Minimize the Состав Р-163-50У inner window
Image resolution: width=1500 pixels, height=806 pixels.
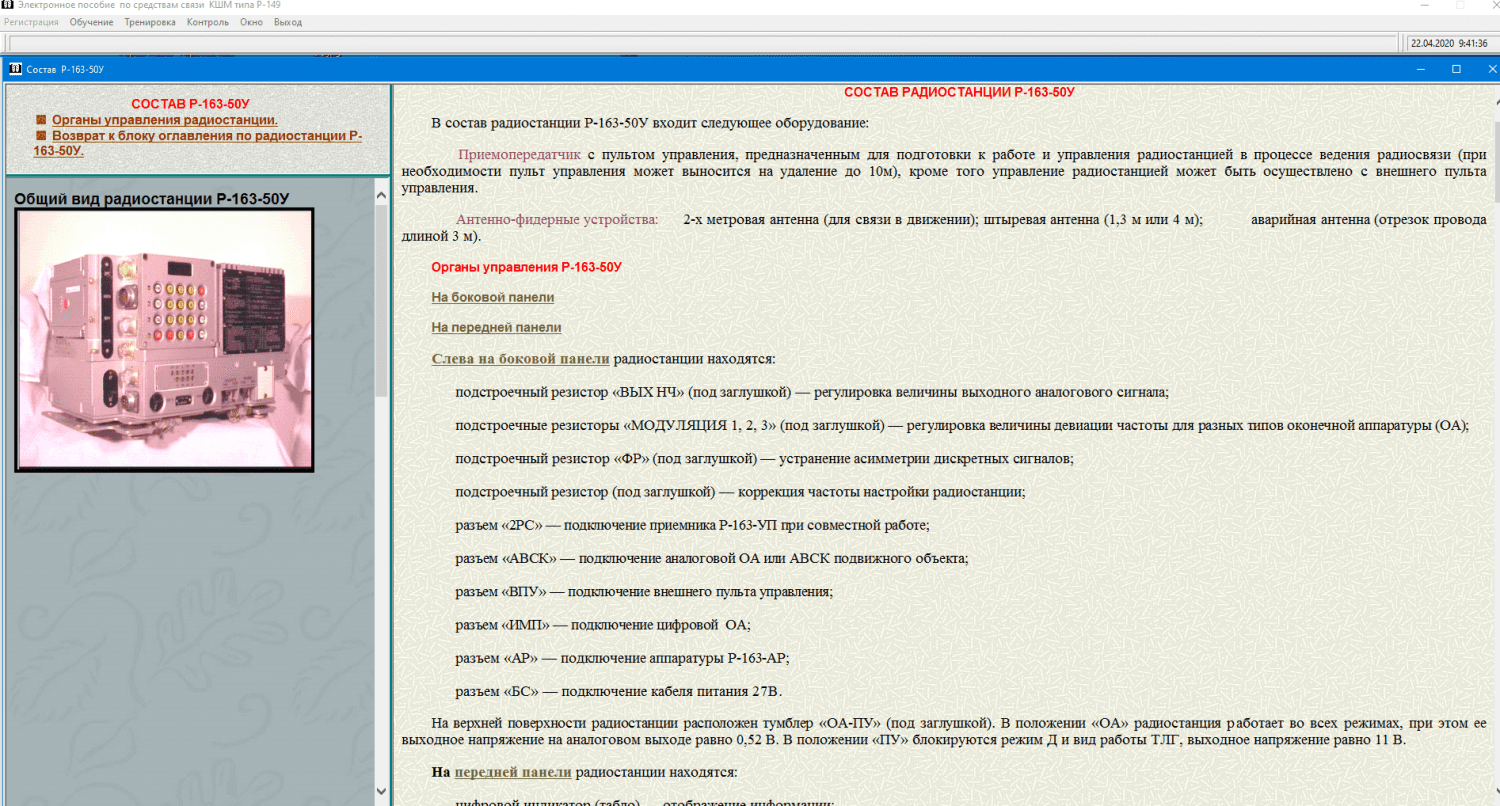click(x=1423, y=69)
